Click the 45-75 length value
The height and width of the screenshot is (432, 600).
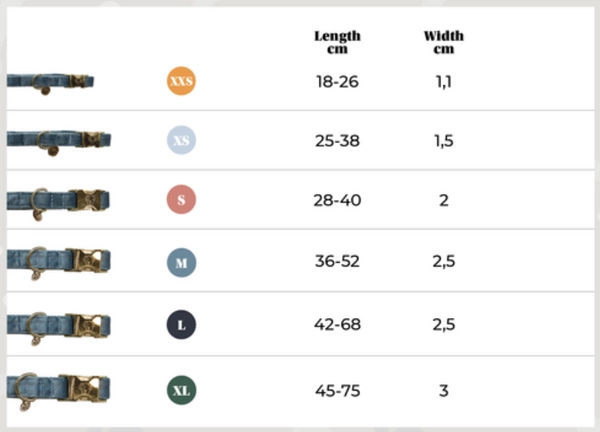337,389
